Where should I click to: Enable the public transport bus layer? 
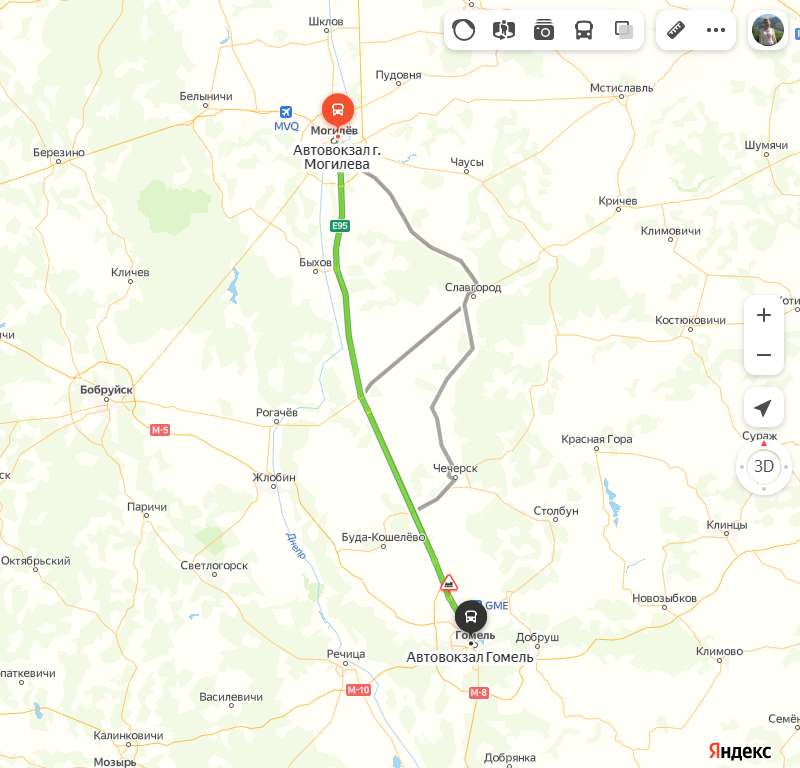(584, 30)
